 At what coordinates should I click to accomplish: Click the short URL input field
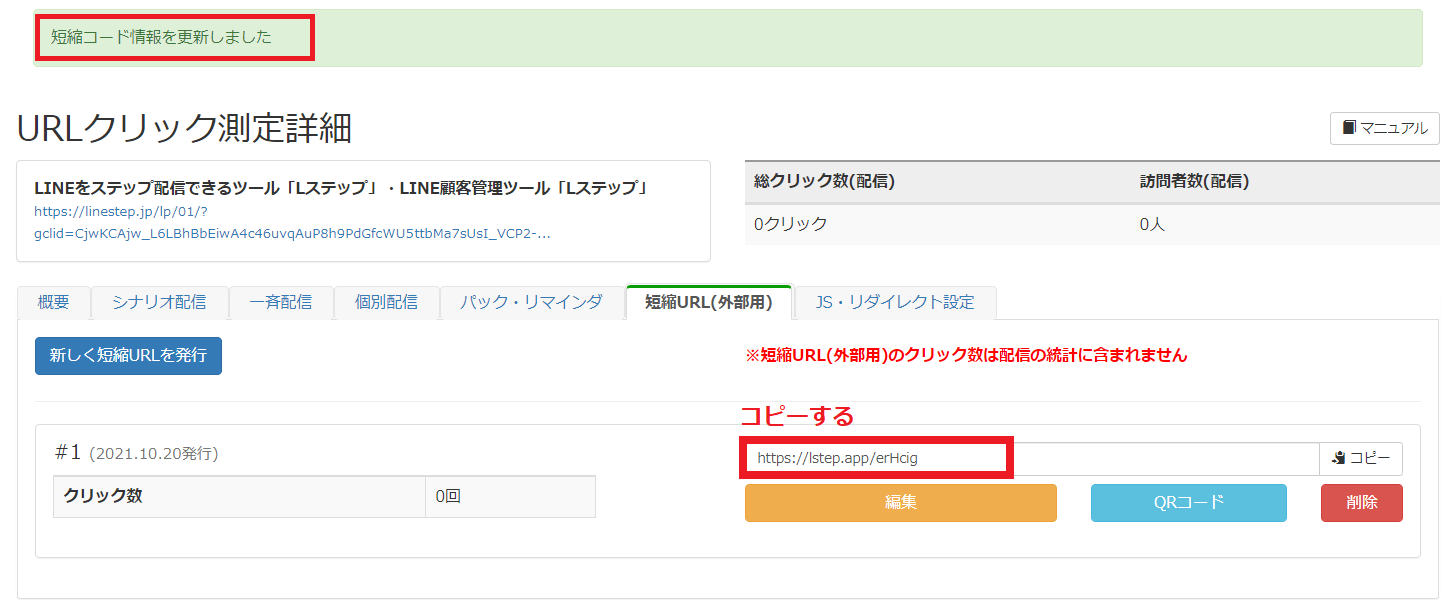point(1032,458)
